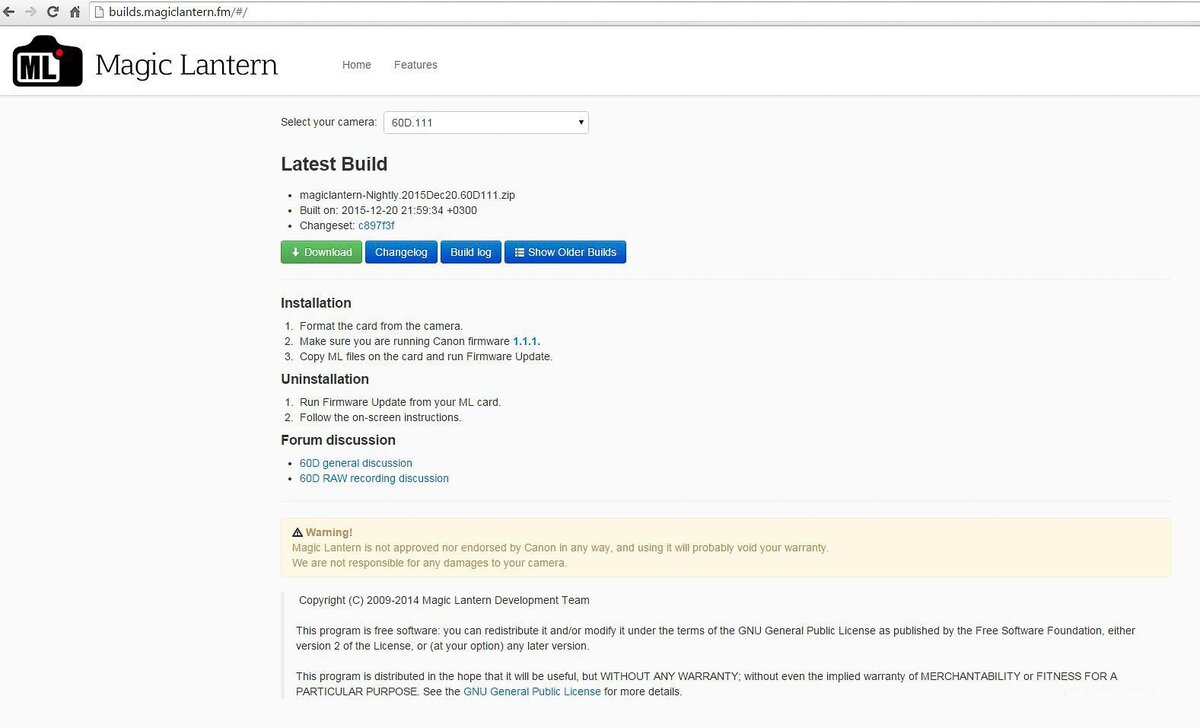Open 60D RAW recording discussion link

(374, 478)
